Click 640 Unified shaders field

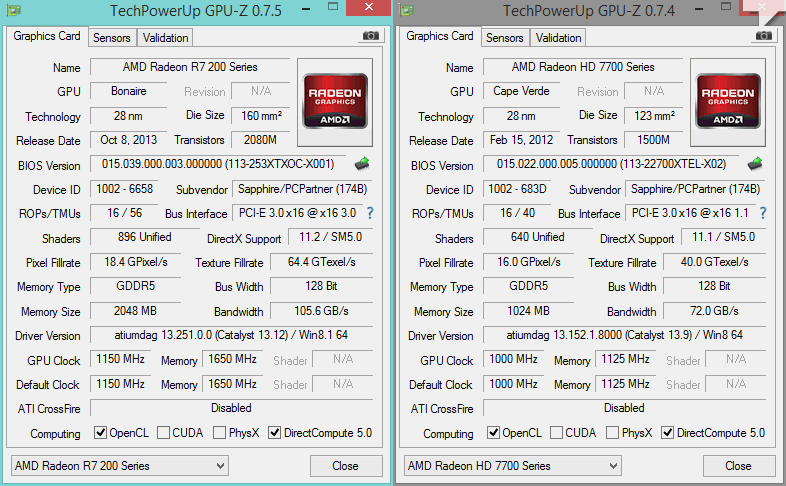point(538,237)
